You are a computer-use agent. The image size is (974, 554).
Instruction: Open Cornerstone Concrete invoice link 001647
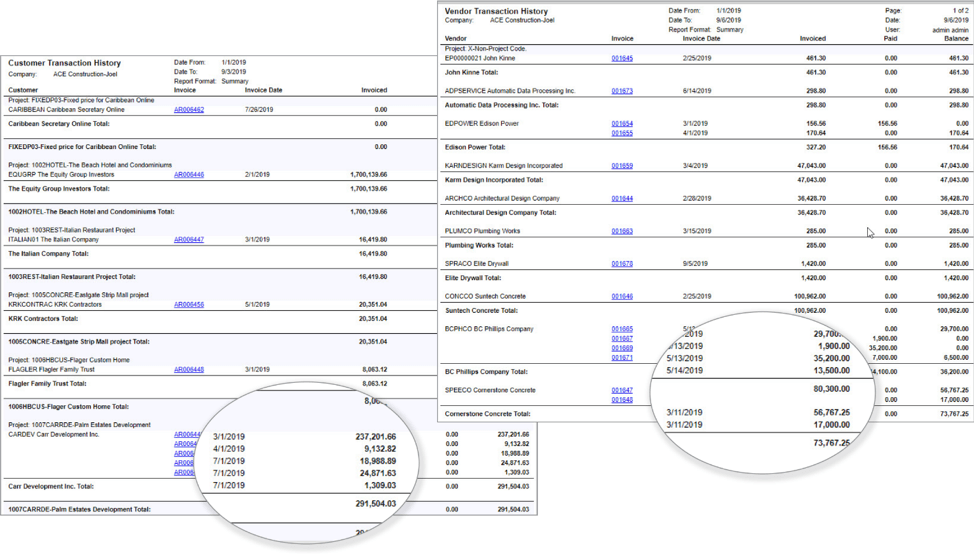(622, 391)
